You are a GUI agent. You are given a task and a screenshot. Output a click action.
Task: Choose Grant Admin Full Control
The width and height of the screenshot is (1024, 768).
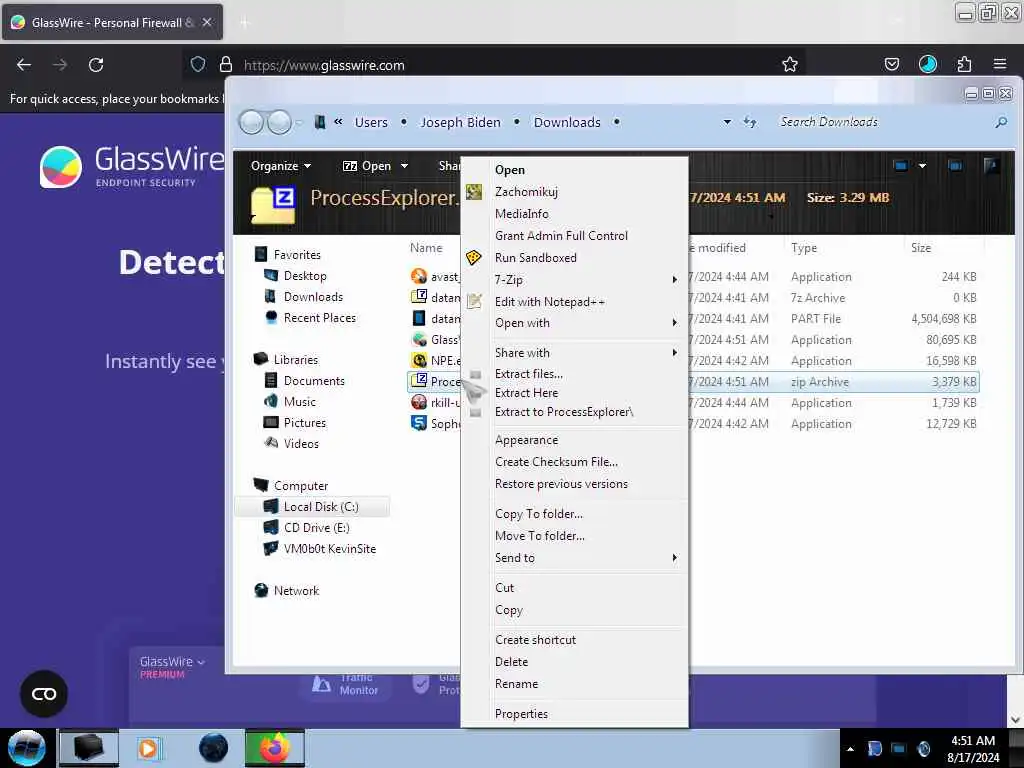[x=561, y=235]
